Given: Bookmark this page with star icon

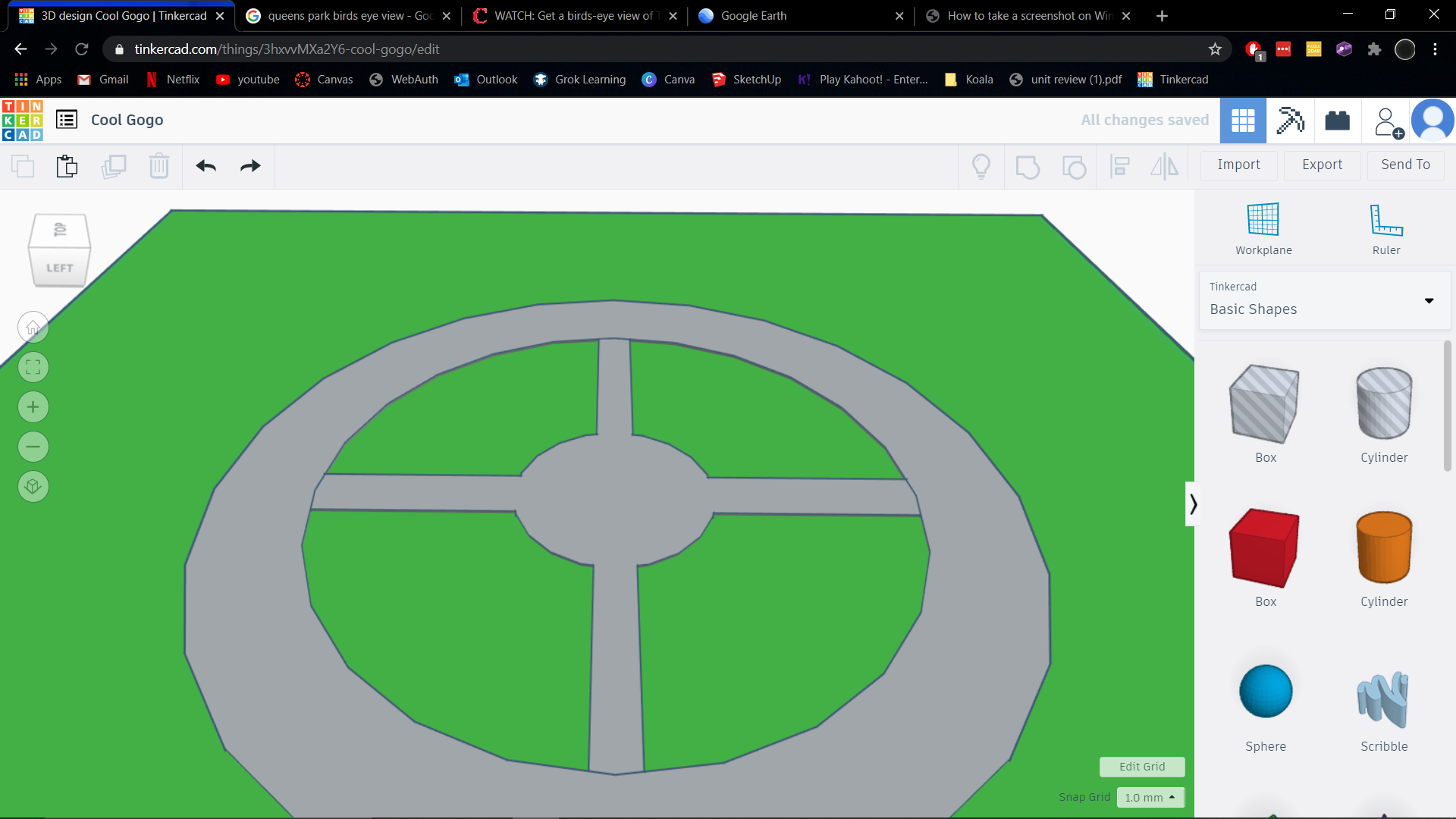Looking at the screenshot, I should click(x=1215, y=49).
